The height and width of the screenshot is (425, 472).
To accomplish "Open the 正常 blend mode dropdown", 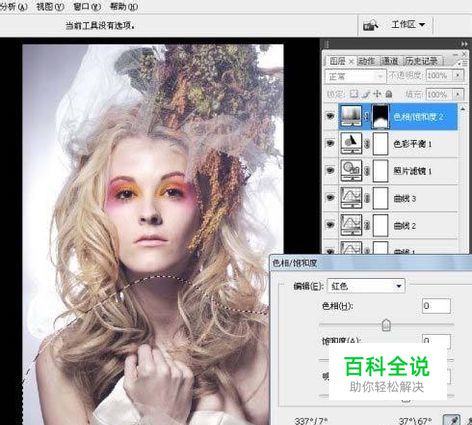I will [355, 76].
